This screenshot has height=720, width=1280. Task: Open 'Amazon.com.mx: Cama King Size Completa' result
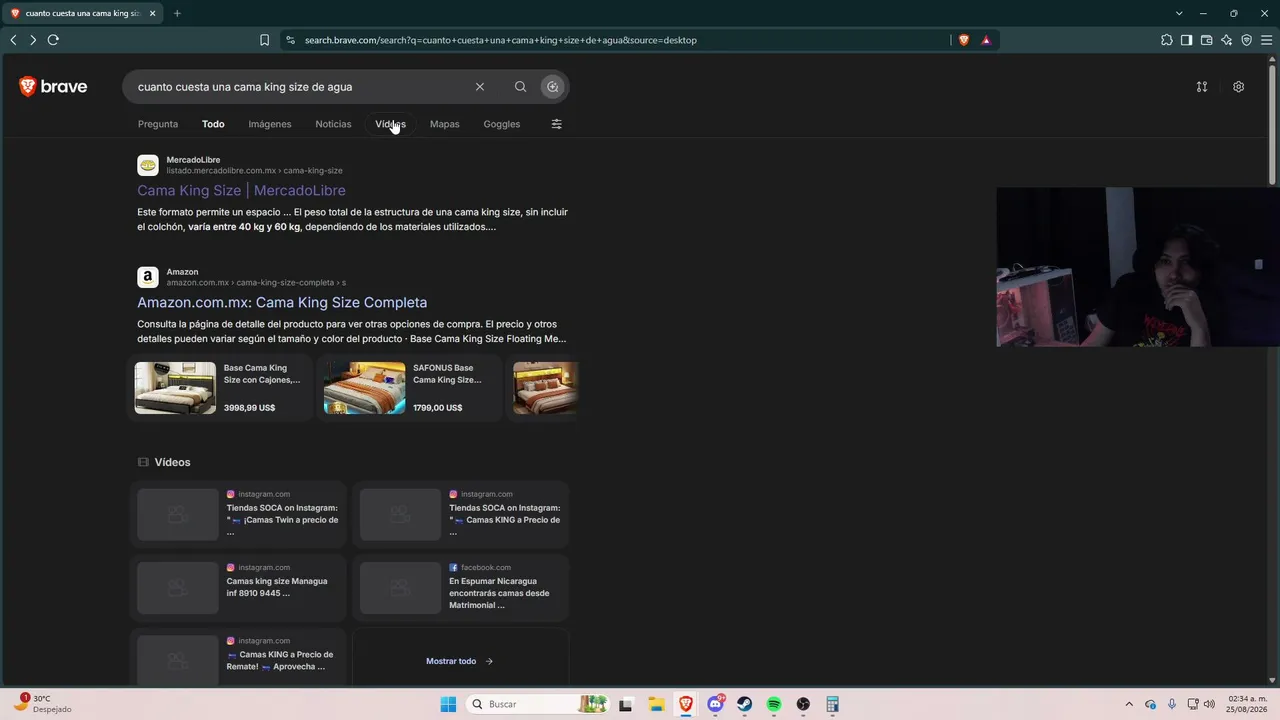pyautogui.click(x=282, y=302)
